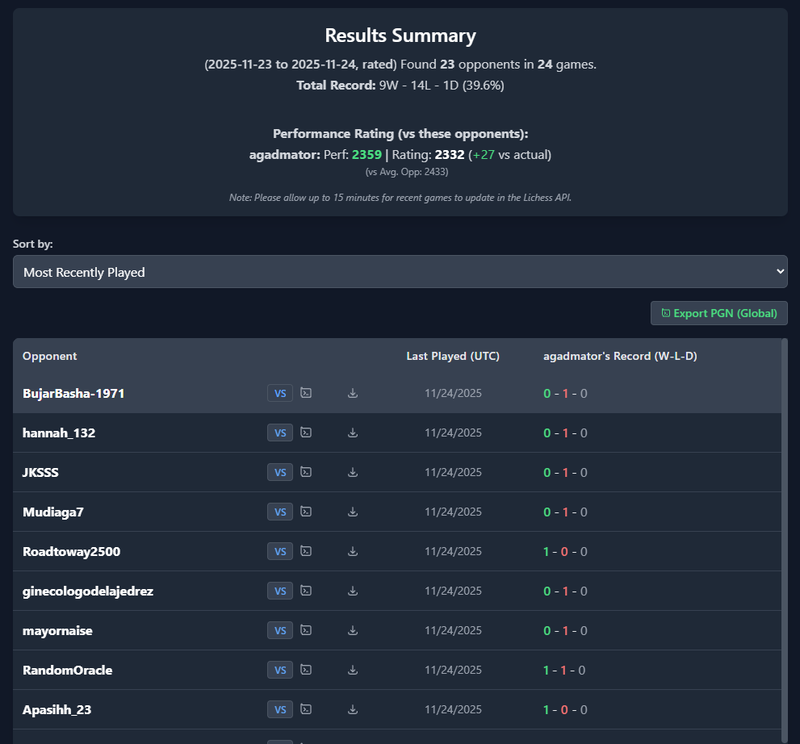Viewport: 800px width, 744px height.
Task: Click the terminal icon in mayornaise row
Action: [x=306, y=630]
